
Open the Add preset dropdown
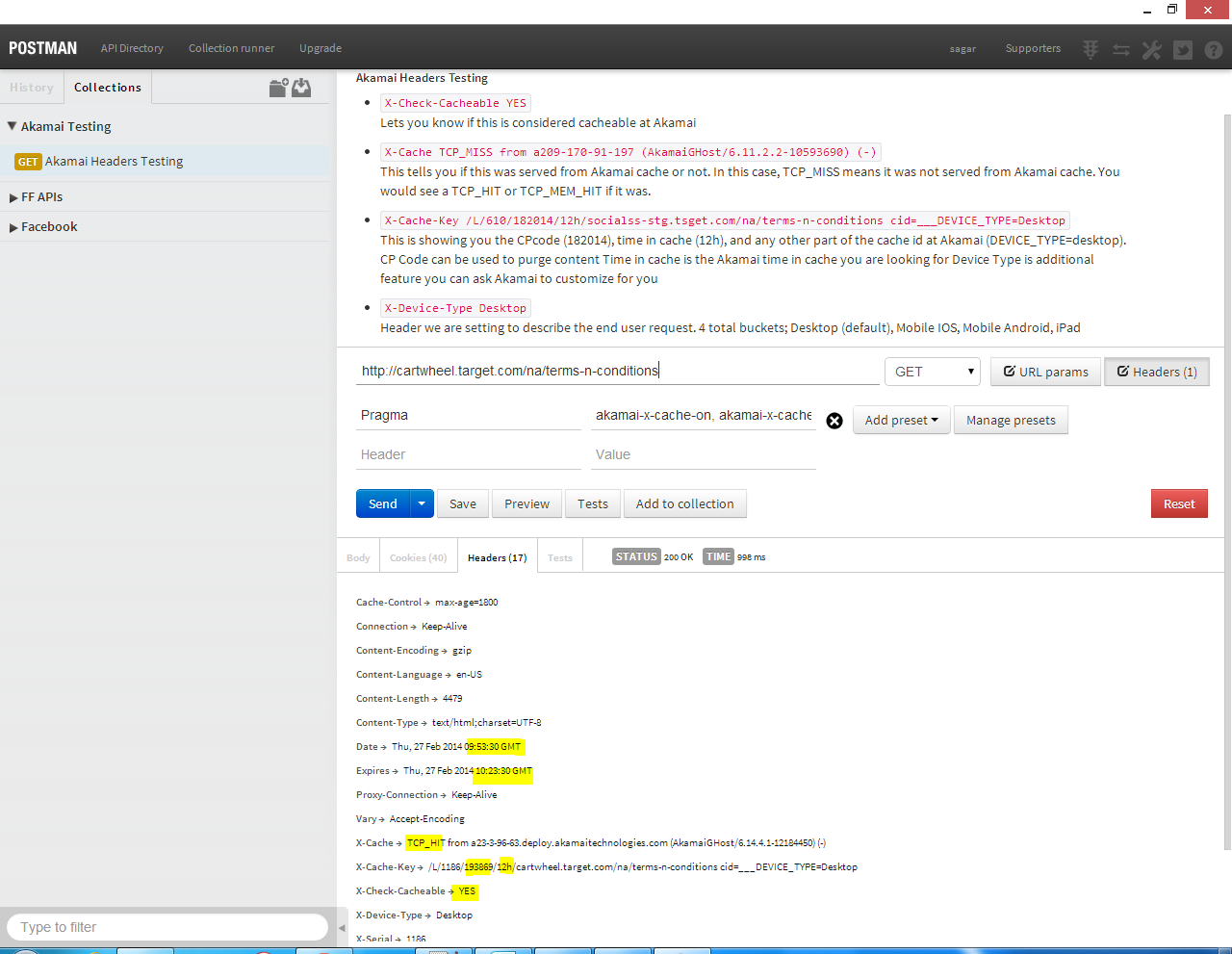click(901, 420)
